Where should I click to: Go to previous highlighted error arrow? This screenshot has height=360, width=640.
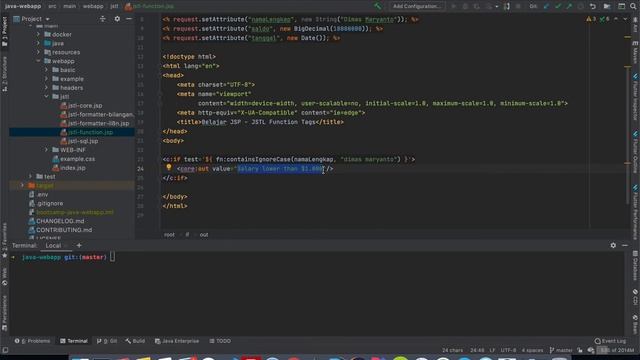(616, 19)
